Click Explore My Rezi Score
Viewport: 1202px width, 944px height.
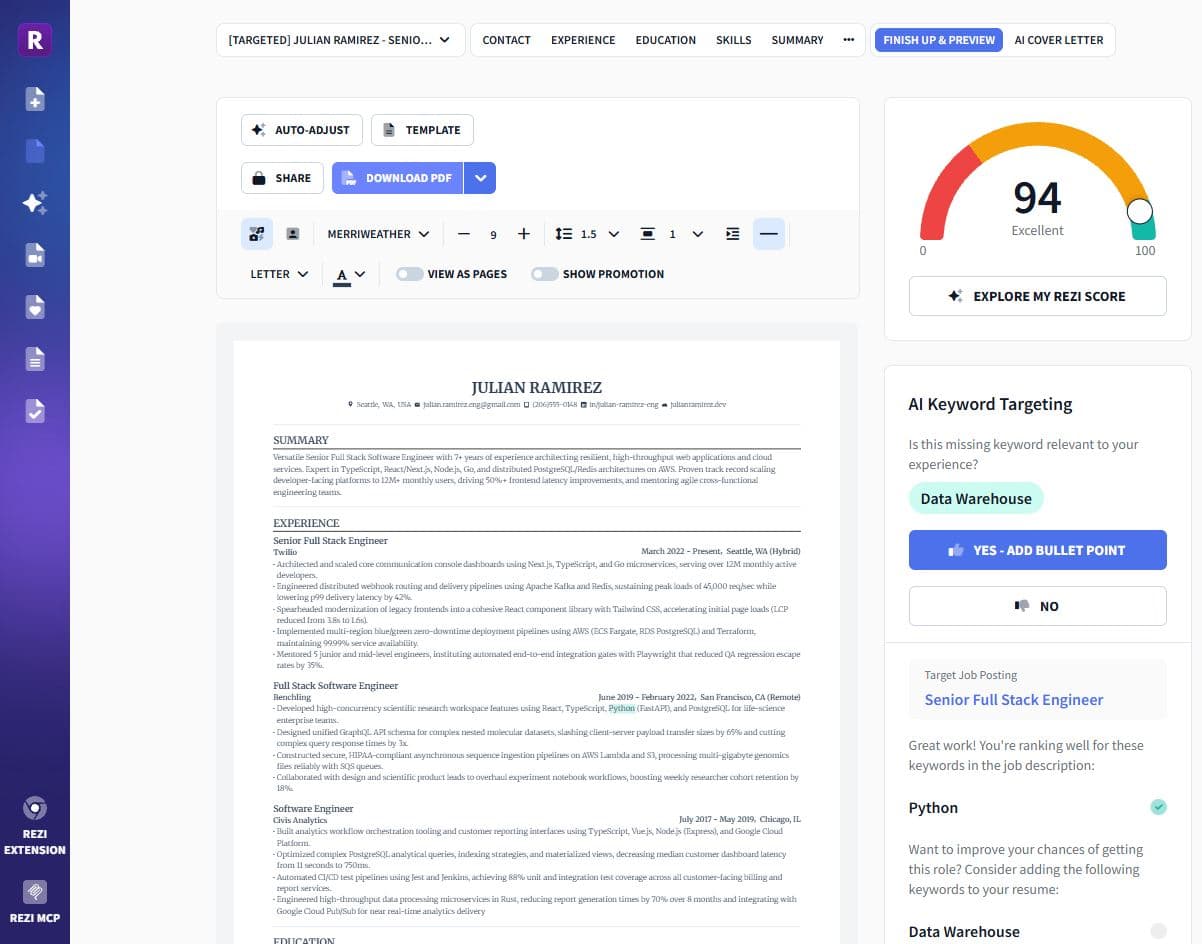click(1037, 296)
